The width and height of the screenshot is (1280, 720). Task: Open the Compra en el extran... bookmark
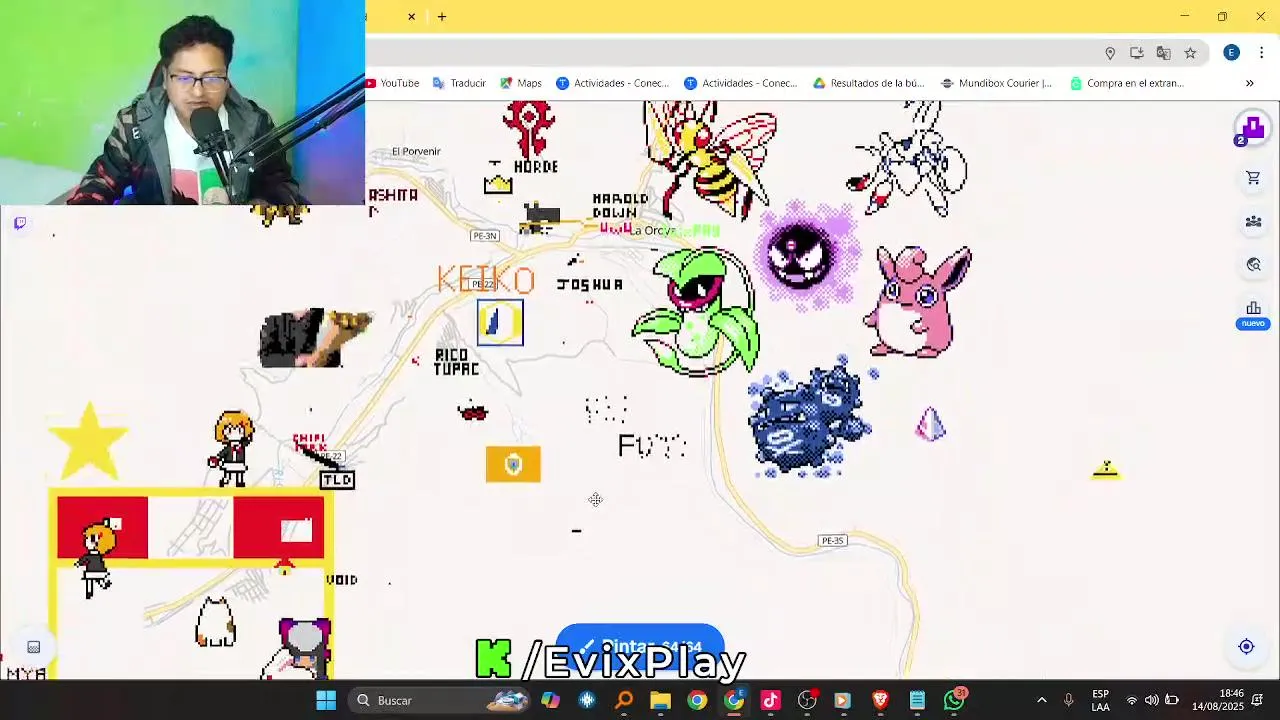(x=1126, y=83)
